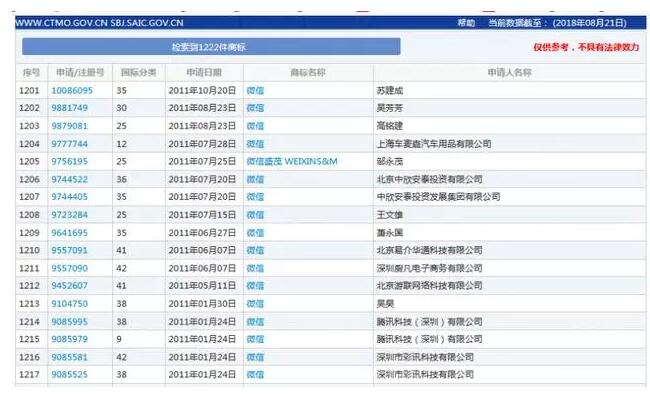Screen dimensions: 650x401
Task: Select applicant 北京游联网络科技有限公司
Action: [x=429, y=286]
